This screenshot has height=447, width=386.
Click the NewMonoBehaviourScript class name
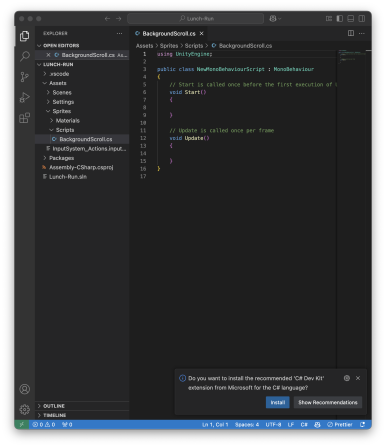(230, 69)
